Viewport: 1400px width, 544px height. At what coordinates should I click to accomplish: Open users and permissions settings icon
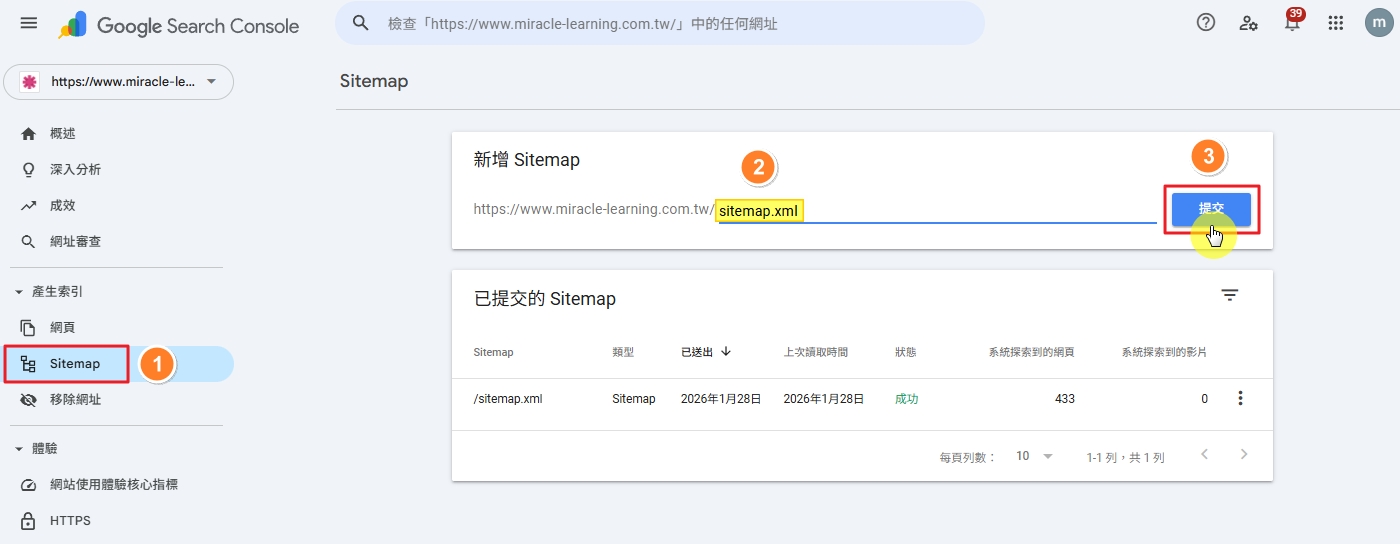point(1249,23)
